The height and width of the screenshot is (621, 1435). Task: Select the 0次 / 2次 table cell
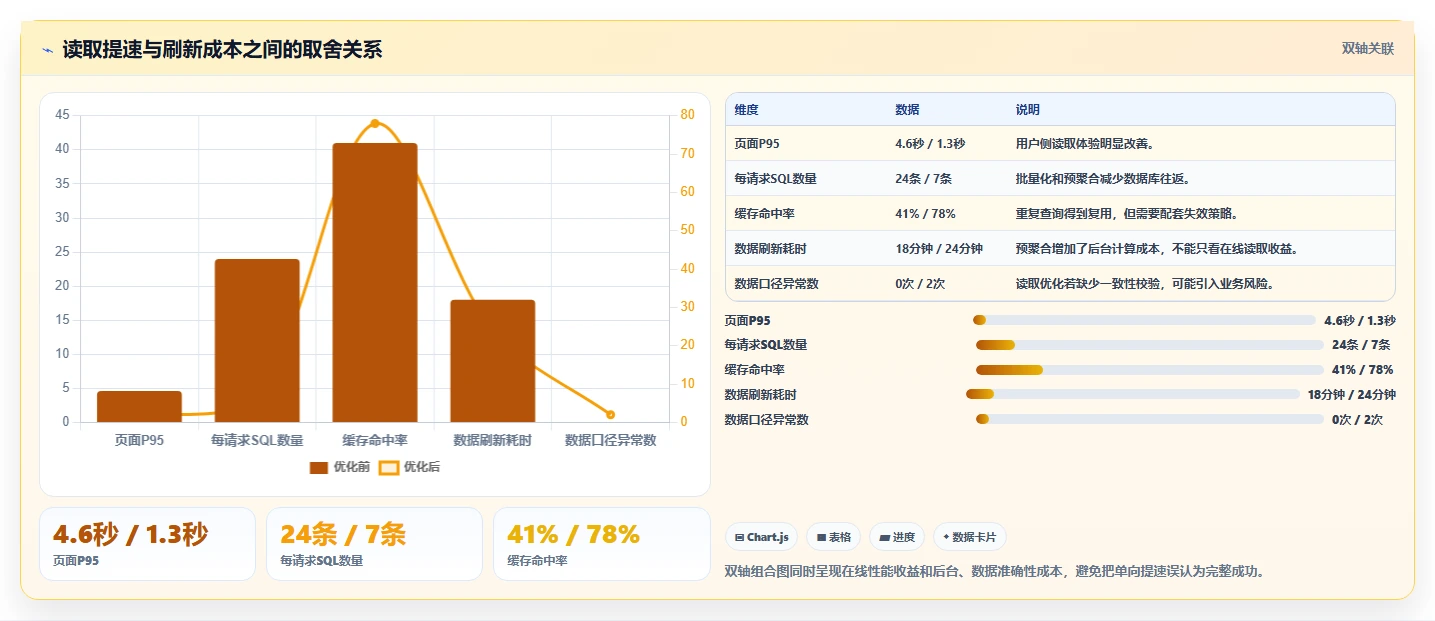pos(920,284)
